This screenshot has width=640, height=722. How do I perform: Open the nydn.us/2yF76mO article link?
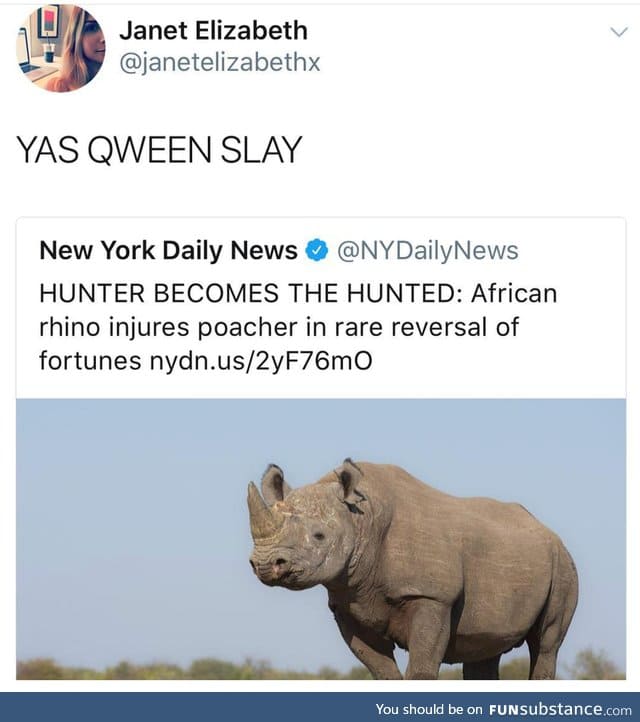pos(261,361)
